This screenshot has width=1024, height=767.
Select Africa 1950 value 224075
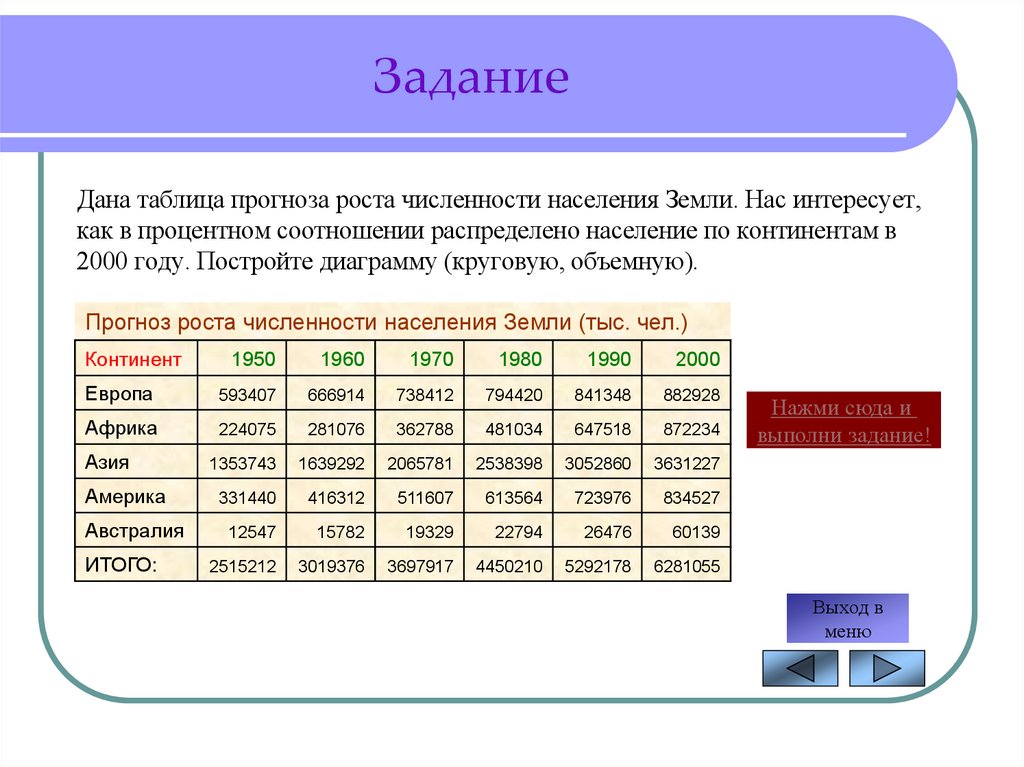tap(242, 429)
